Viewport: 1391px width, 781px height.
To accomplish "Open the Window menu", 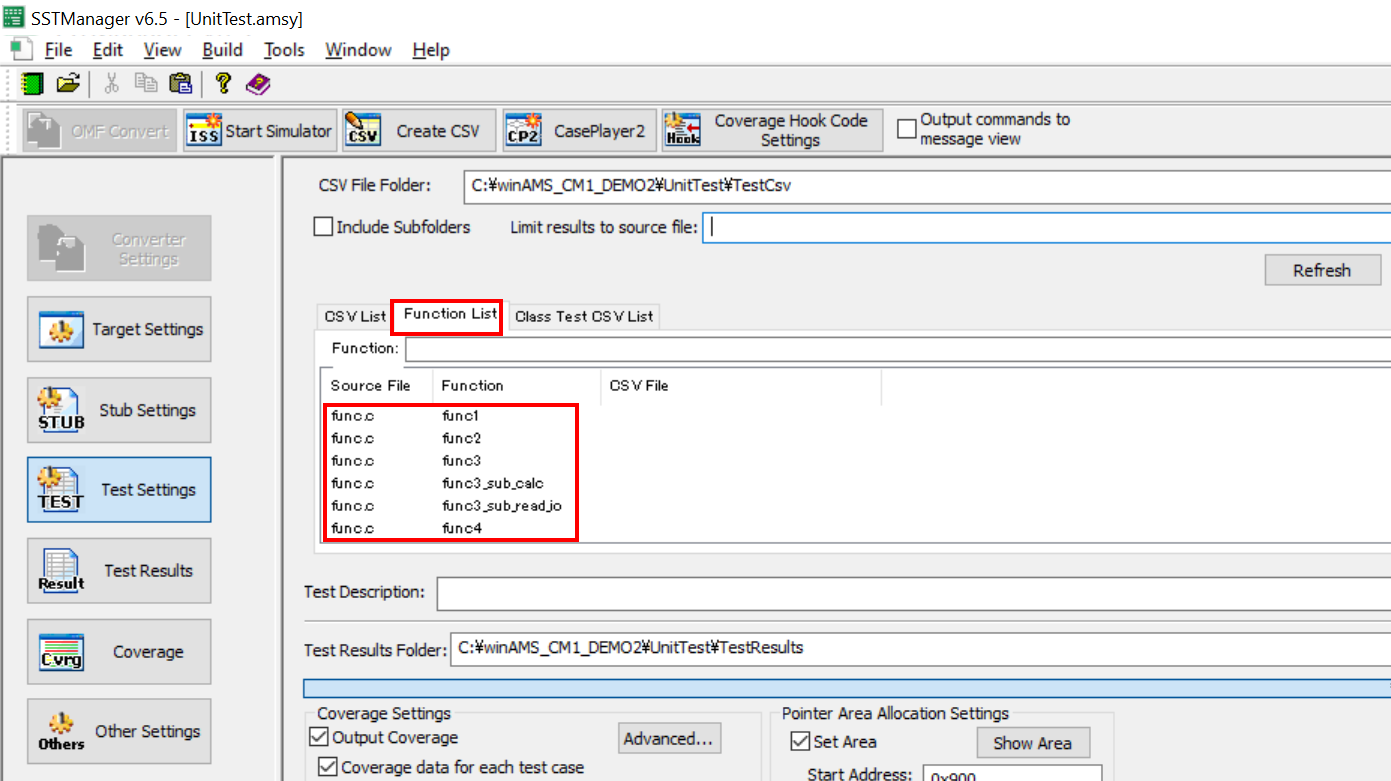I will (x=358, y=50).
